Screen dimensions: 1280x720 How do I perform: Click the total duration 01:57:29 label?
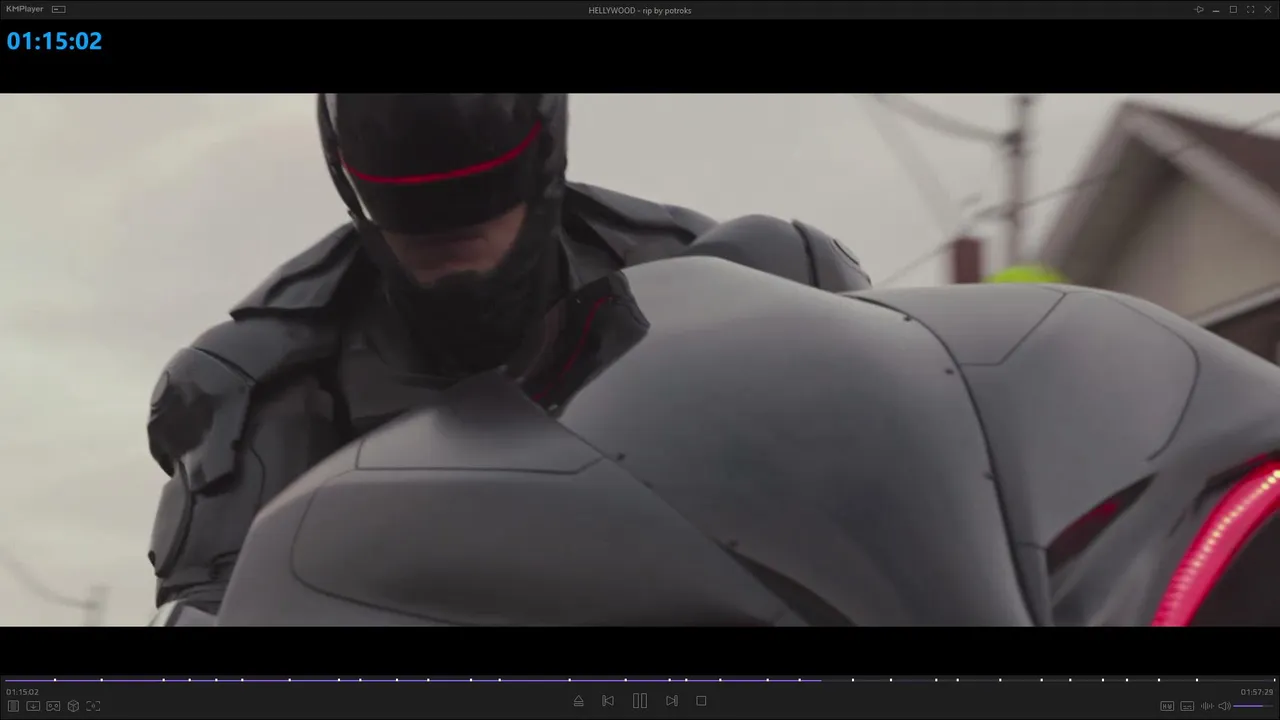pos(1257,692)
